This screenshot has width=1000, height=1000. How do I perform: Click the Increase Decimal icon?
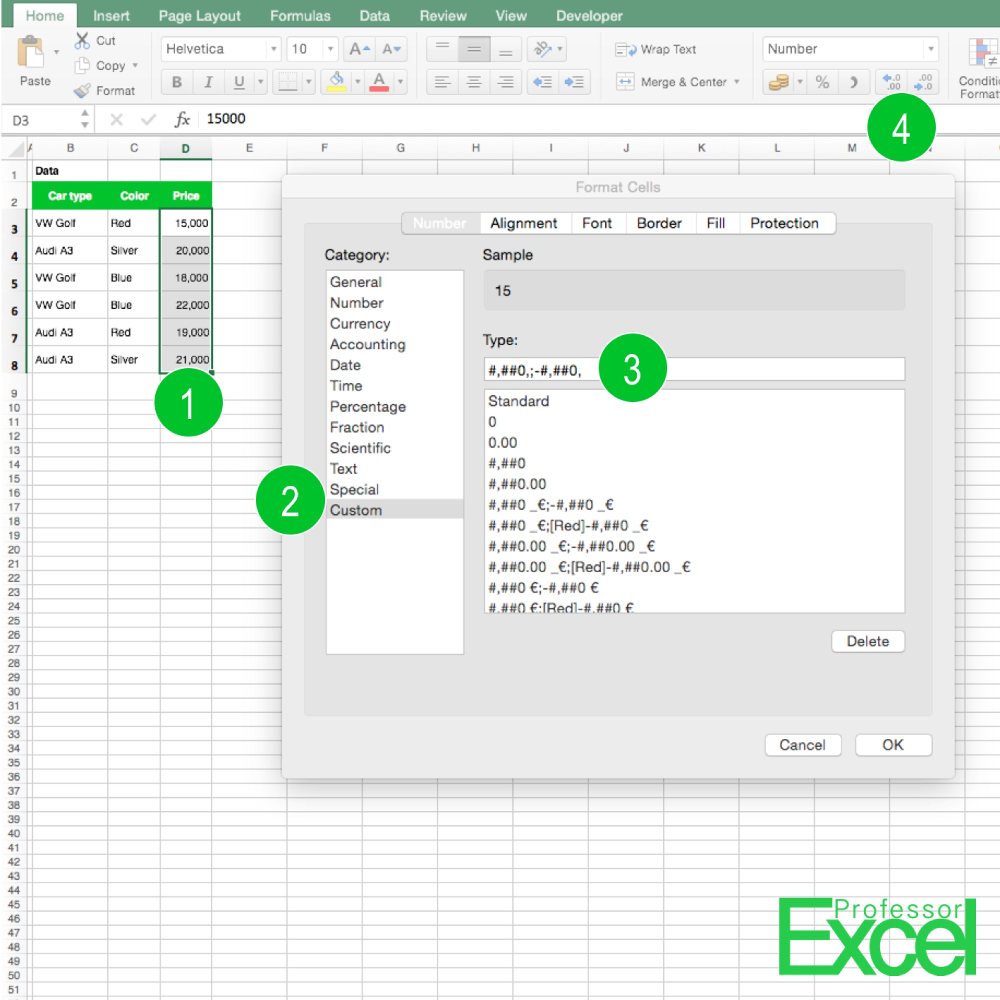(x=891, y=81)
